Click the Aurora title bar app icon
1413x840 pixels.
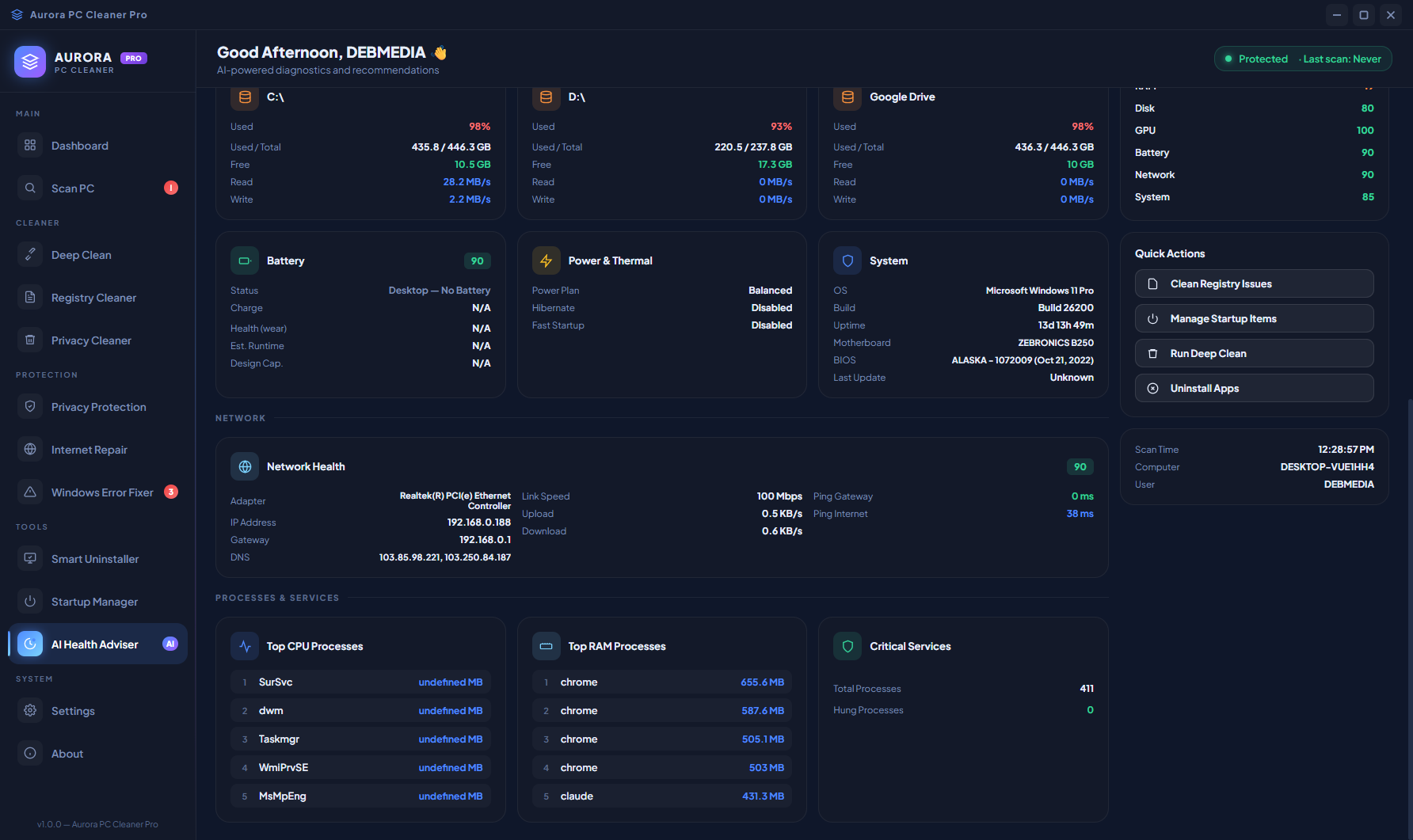17,15
